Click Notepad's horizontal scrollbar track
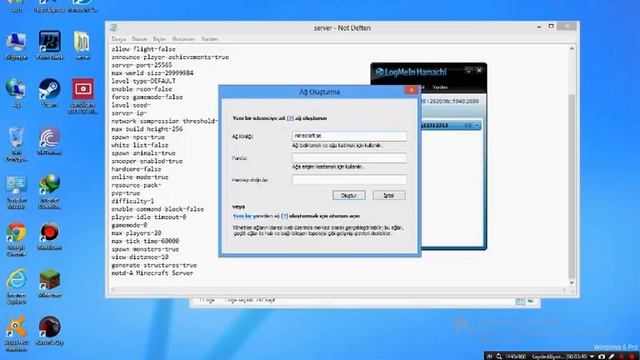640x360 pixels. tap(339, 290)
